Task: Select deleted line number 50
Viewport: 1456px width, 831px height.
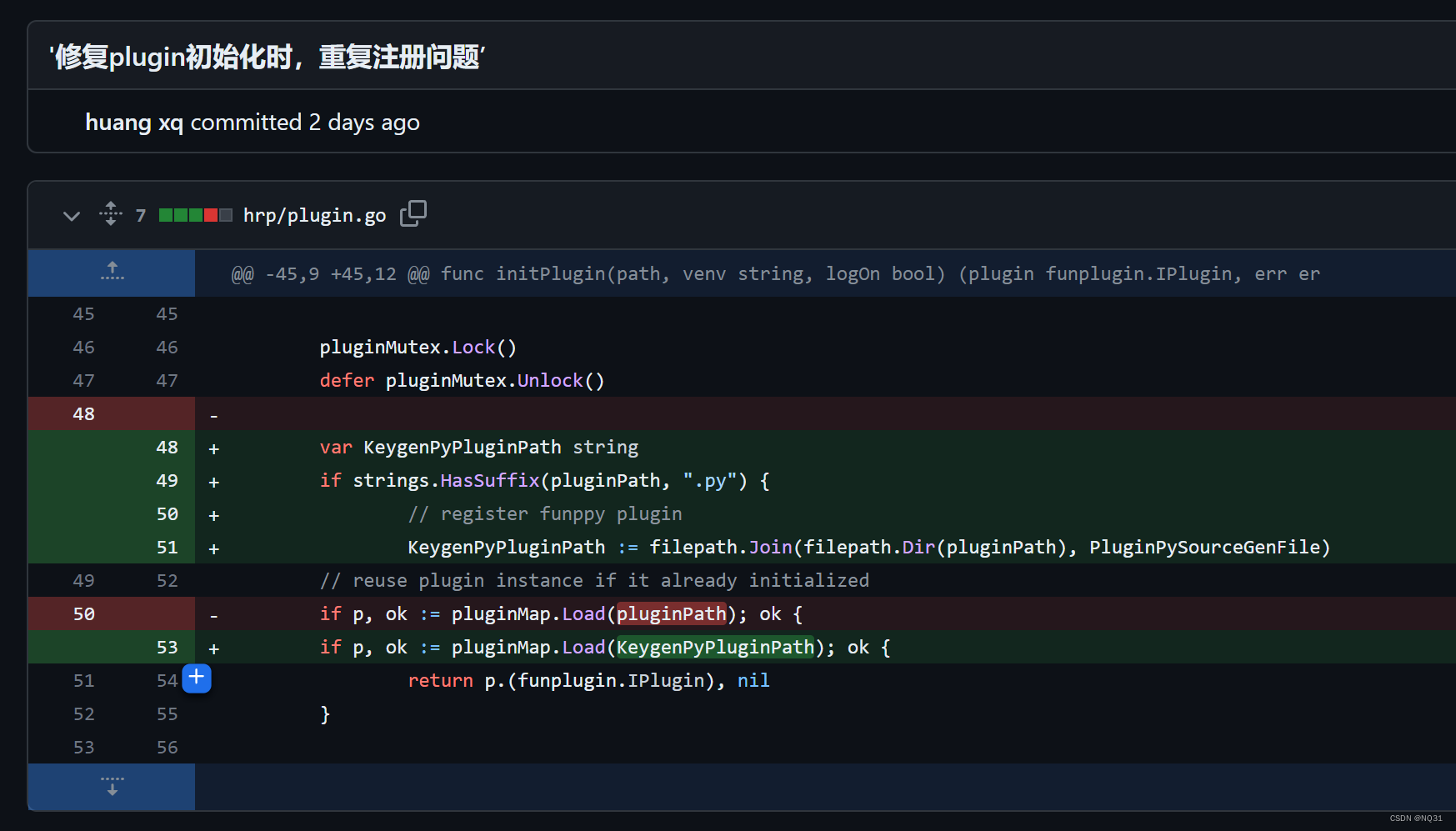Action: 83,613
